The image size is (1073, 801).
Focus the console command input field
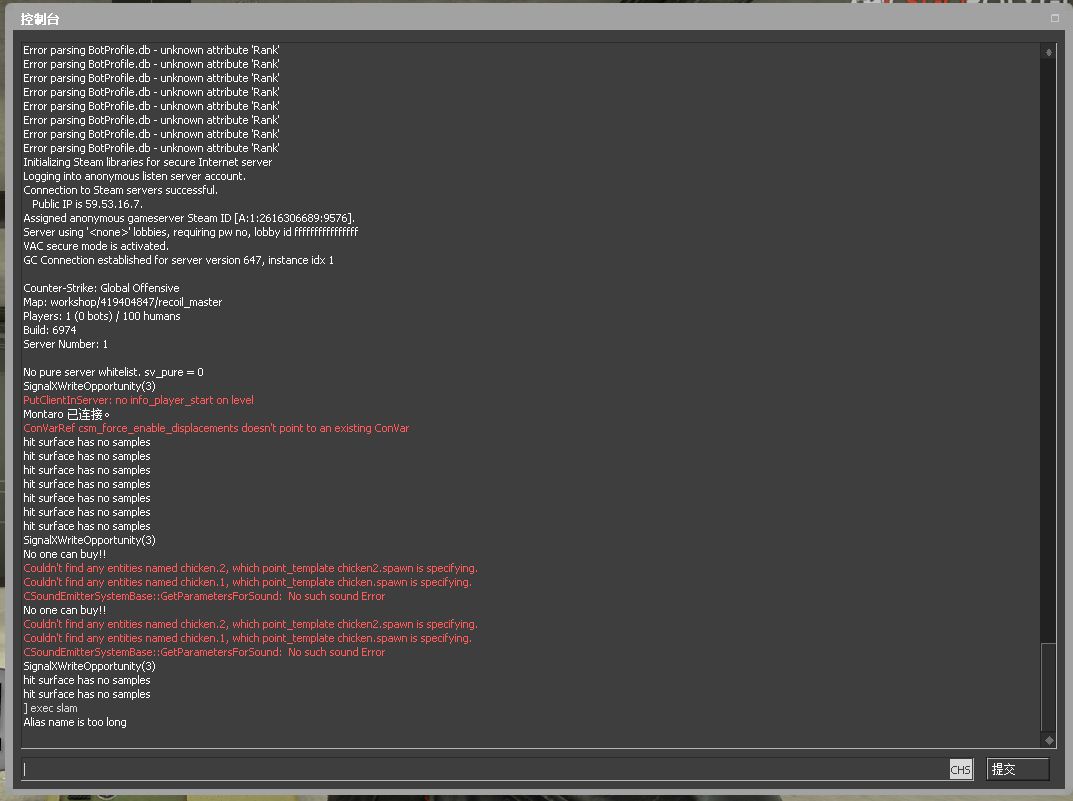(x=483, y=769)
